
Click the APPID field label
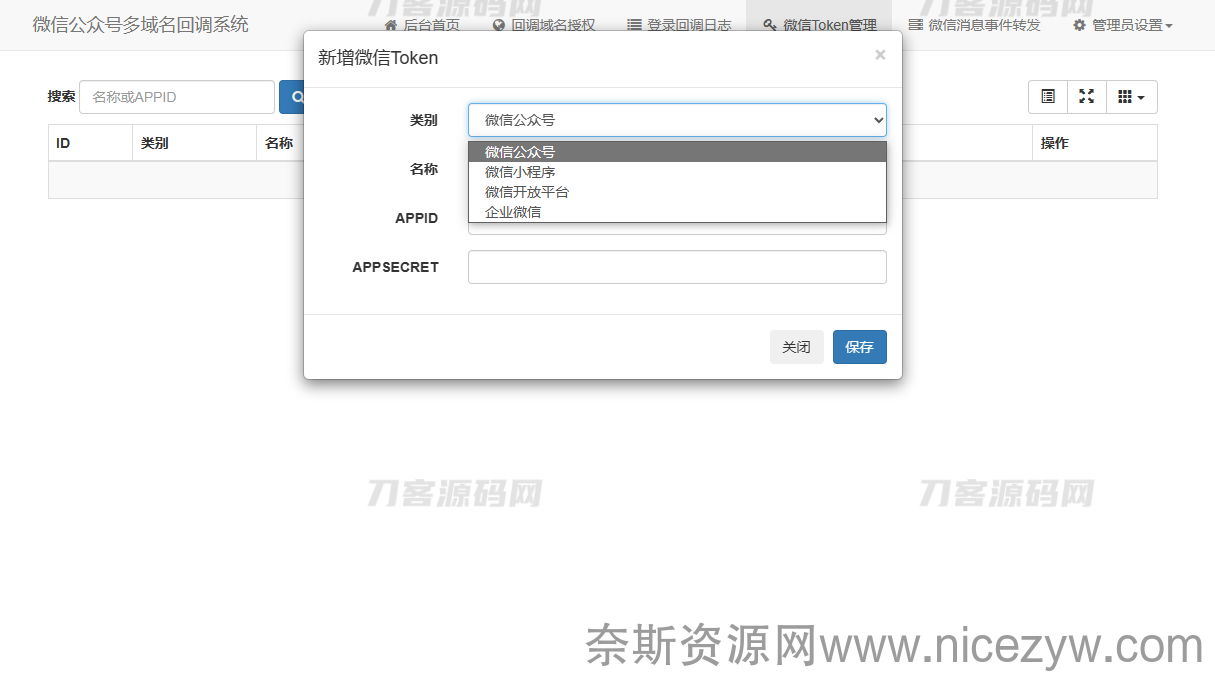[417, 218]
